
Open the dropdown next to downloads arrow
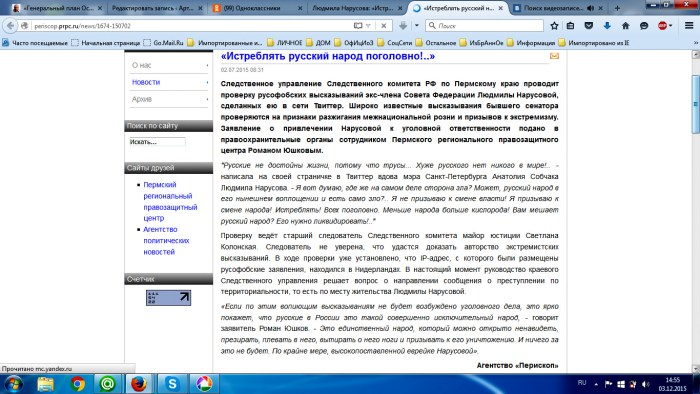417,26
